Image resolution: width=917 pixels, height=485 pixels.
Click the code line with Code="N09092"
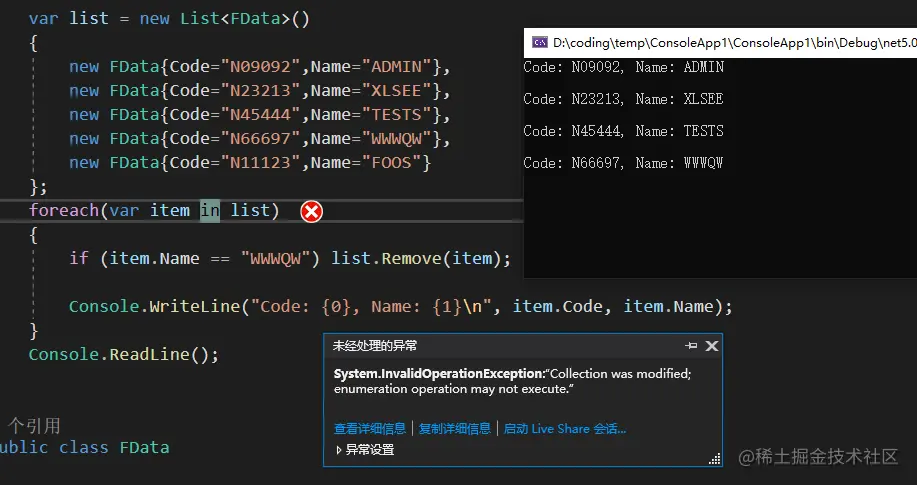(260, 67)
